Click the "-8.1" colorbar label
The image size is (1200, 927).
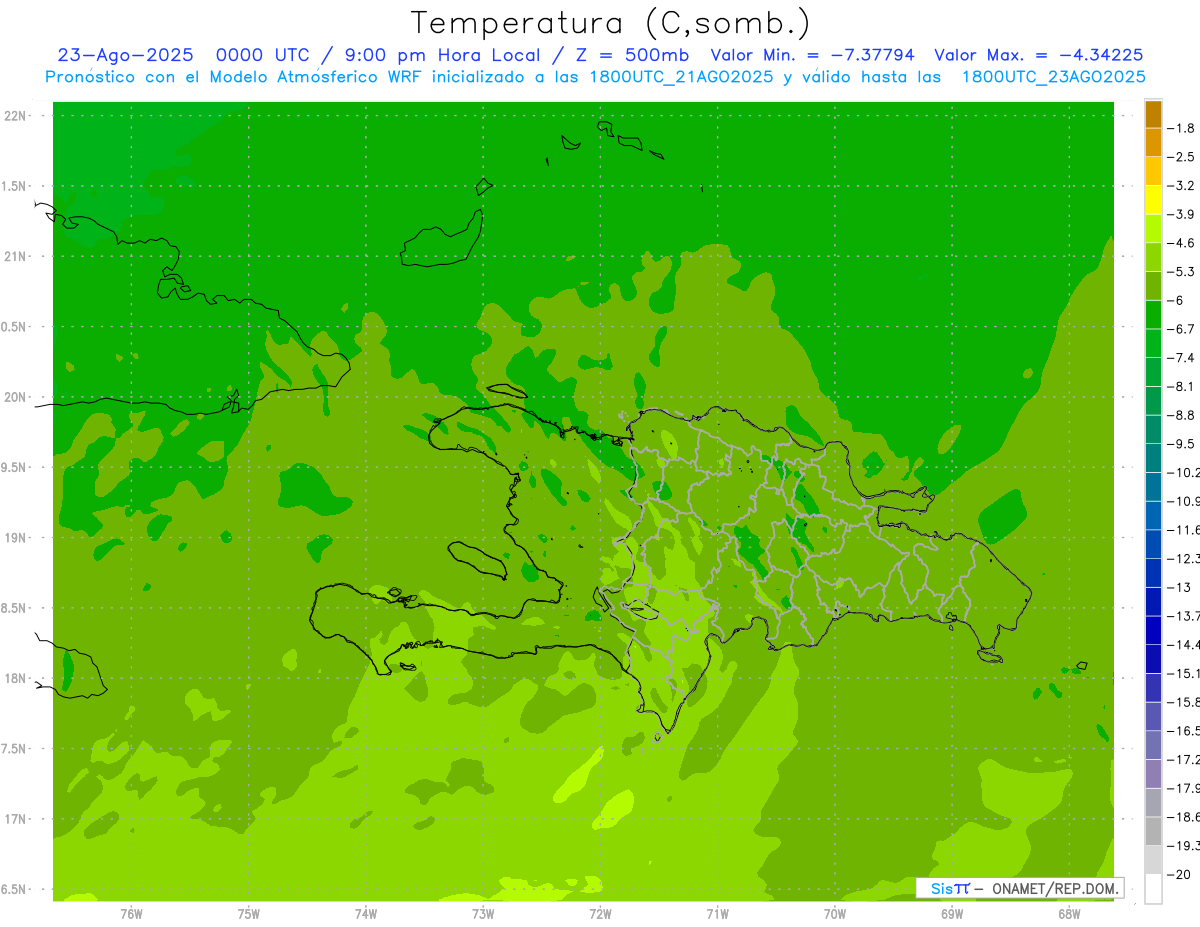[1181, 386]
